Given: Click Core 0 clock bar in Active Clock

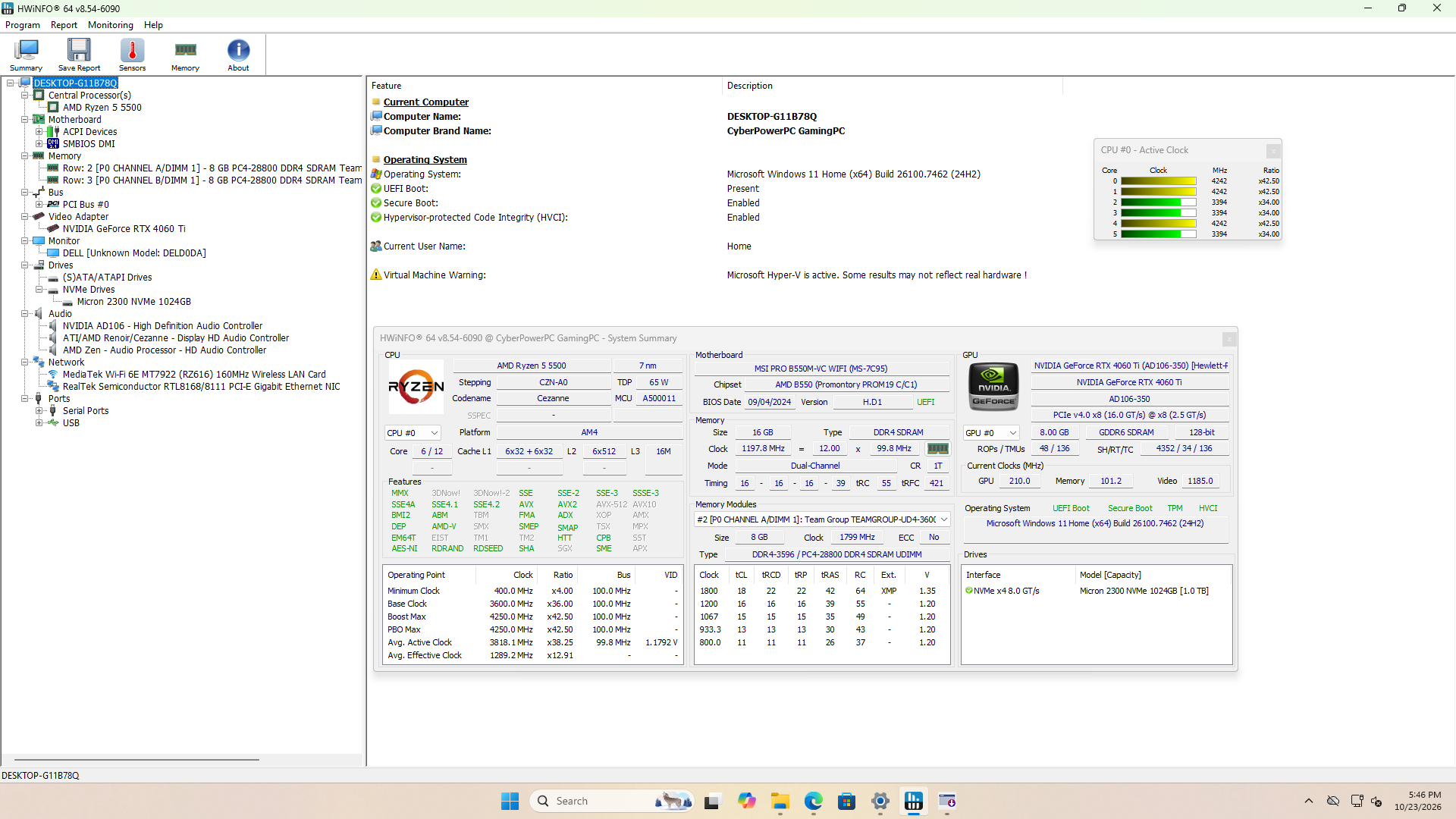Looking at the screenshot, I should point(1158,181).
